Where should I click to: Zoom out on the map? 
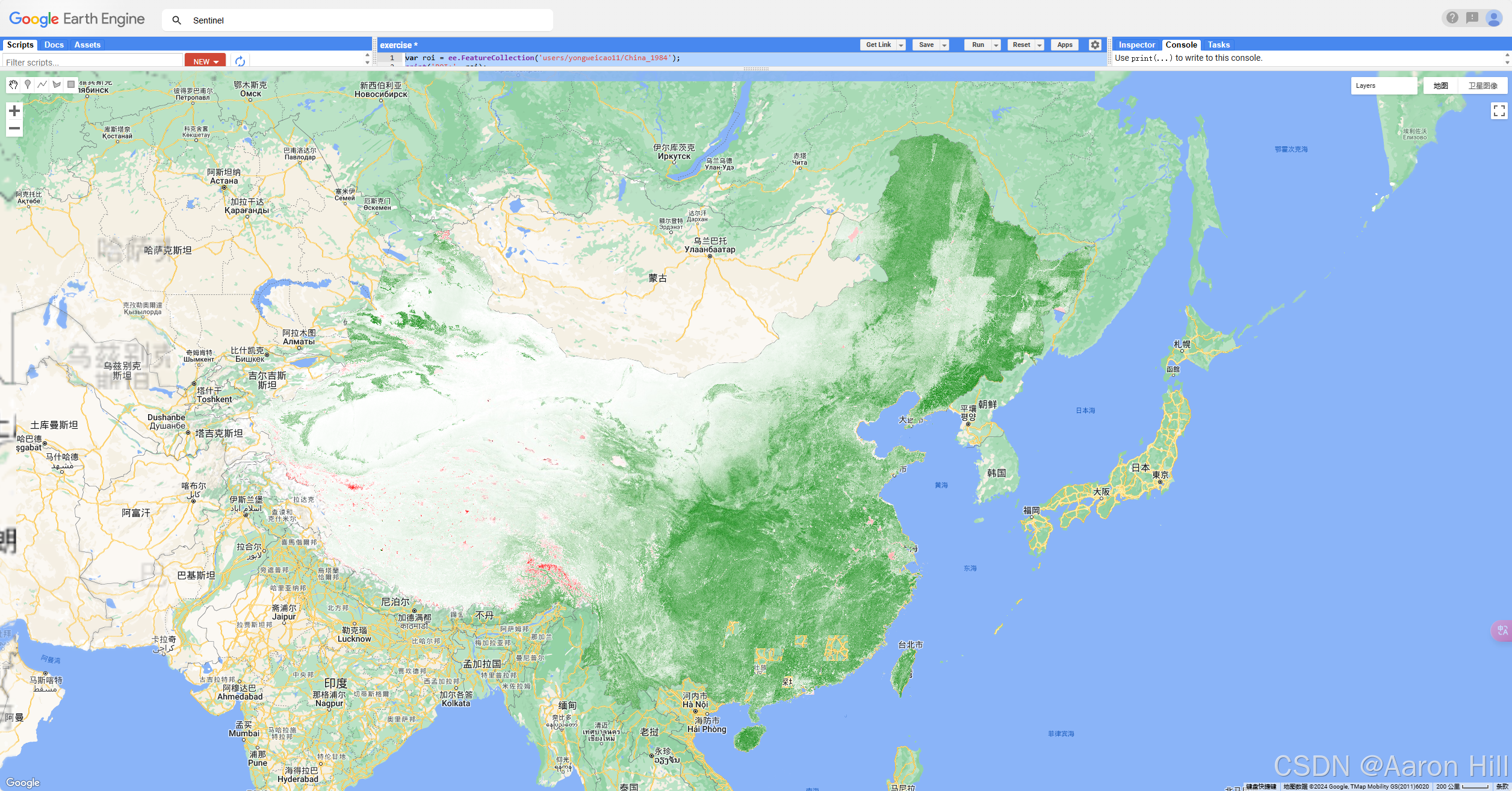tap(14, 128)
